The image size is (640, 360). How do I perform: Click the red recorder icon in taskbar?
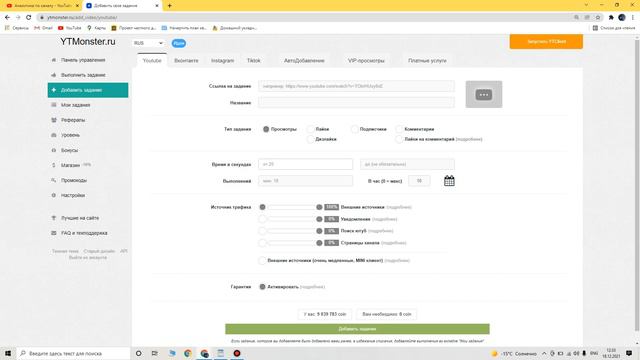click(x=237, y=353)
